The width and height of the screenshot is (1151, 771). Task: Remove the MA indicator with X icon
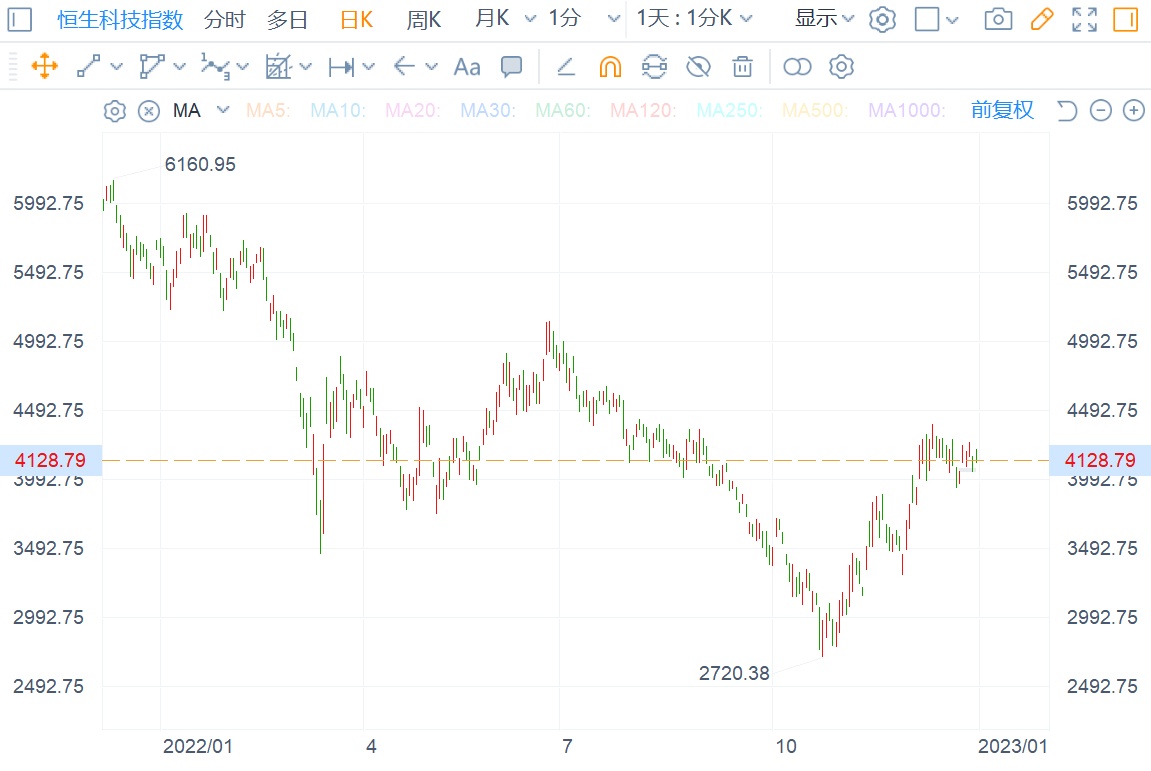(x=149, y=111)
